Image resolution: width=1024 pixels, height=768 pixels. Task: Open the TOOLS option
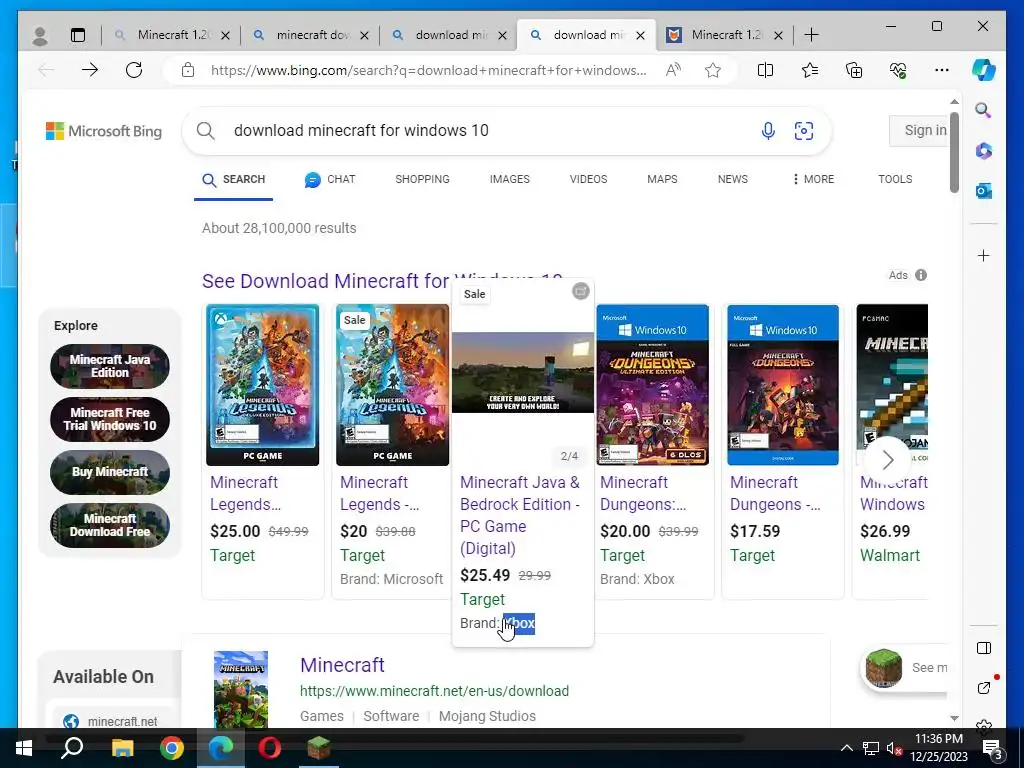click(x=895, y=179)
